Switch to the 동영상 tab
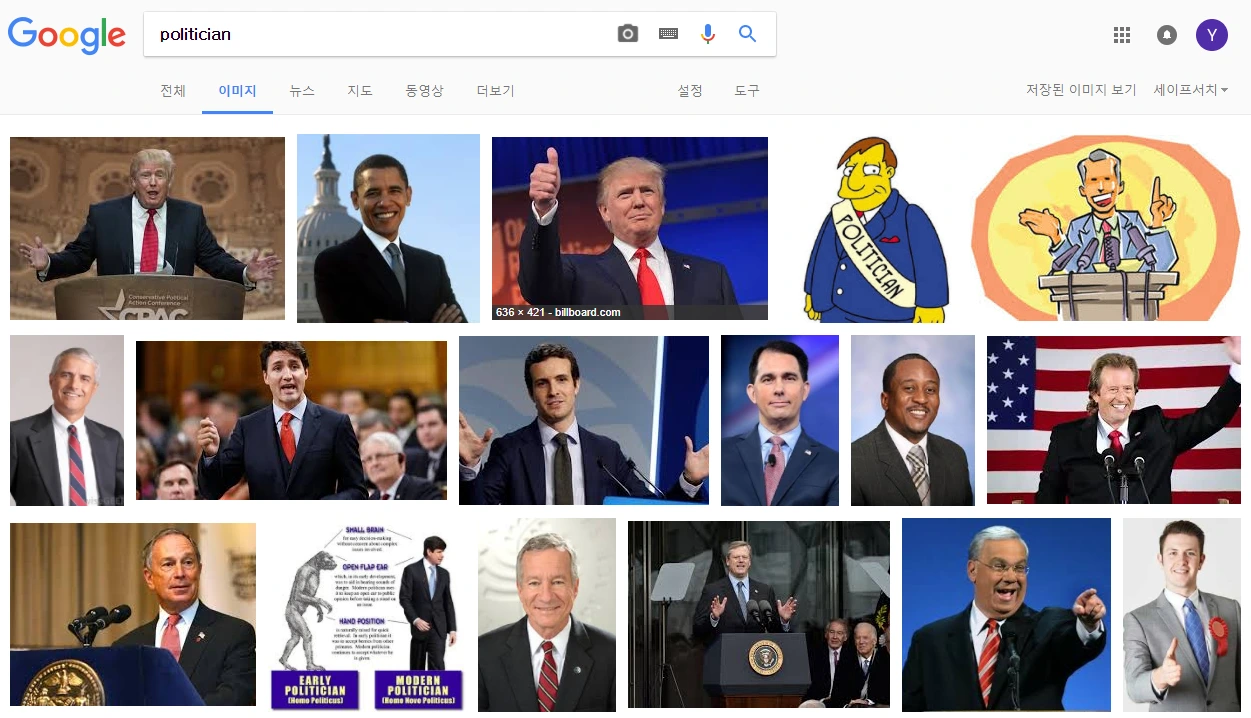The width and height of the screenshot is (1251, 718). 424,91
